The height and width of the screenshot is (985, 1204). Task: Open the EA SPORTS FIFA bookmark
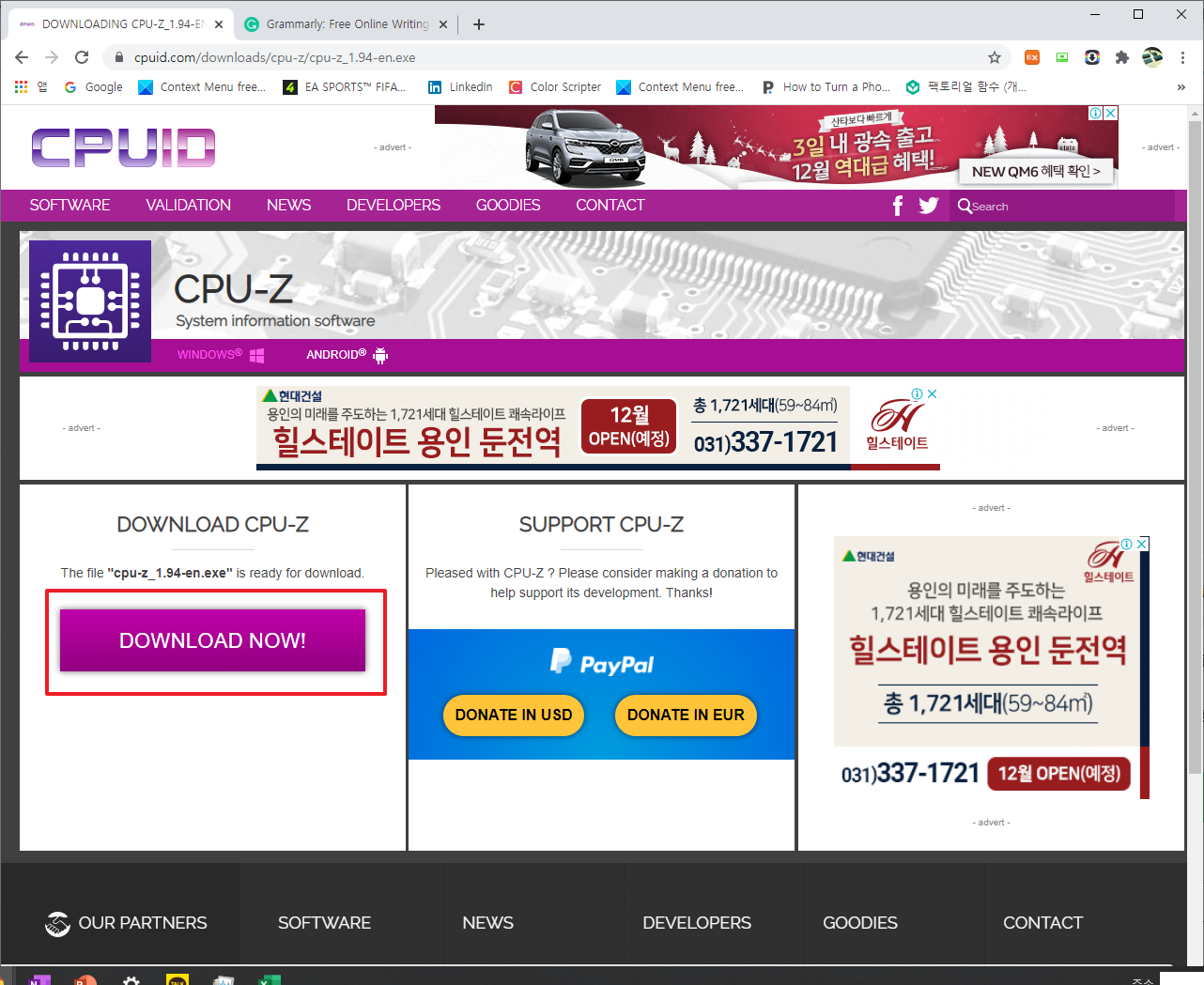(345, 87)
